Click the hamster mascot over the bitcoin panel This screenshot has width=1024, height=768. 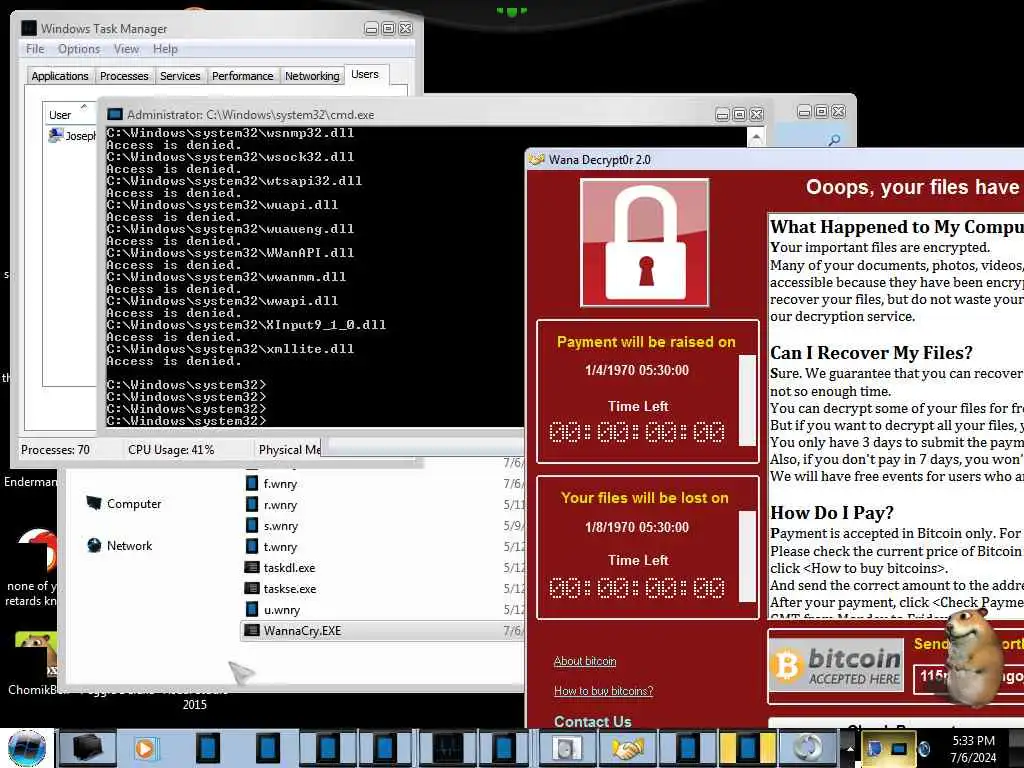coord(973,656)
